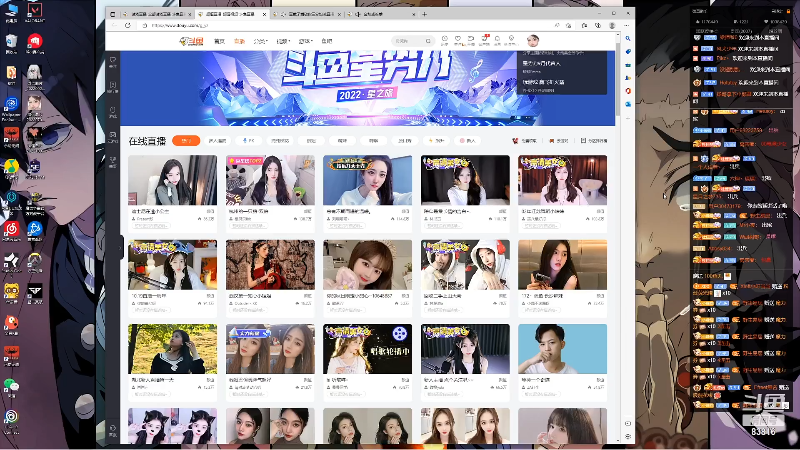Viewport: 800px width, 450px height.
Task: Open the NetEase Cloud Music desktop shortcut
Action: point(11,231)
